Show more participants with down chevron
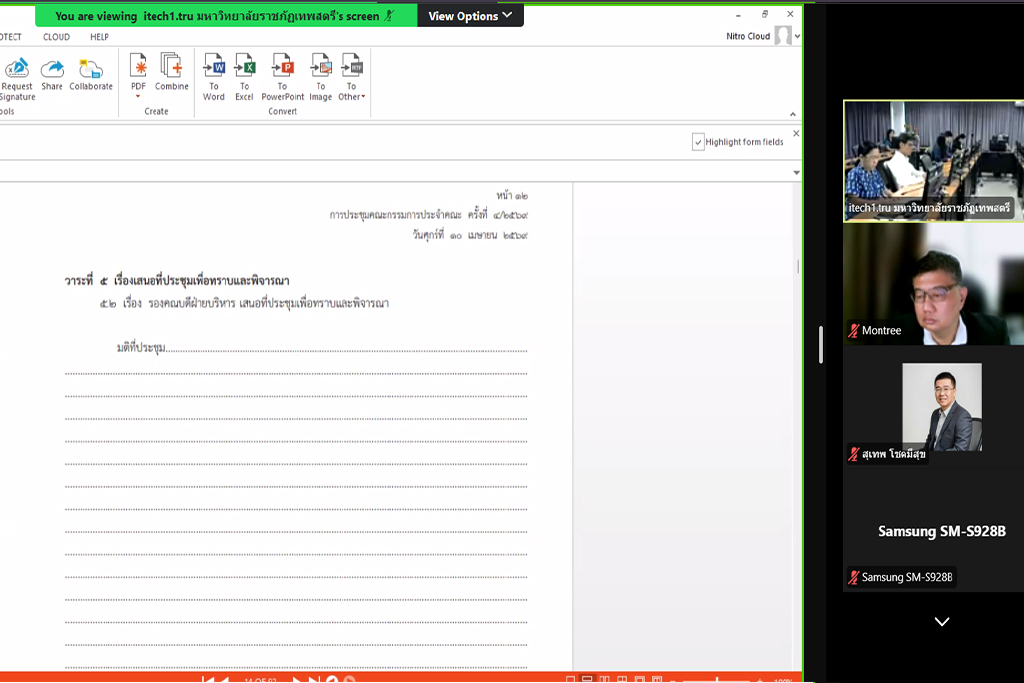The width and height of the screenshot is (1024, 683). (941, 621)
